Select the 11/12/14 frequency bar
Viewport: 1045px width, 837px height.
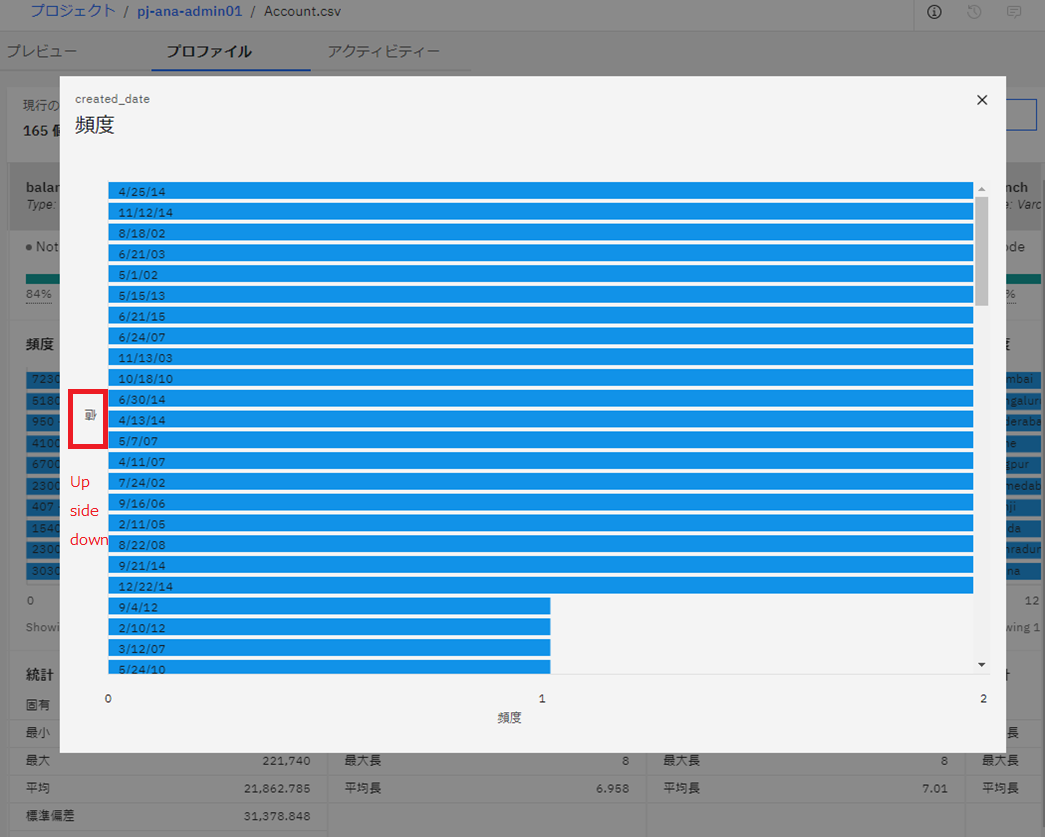tap(540, 212)
